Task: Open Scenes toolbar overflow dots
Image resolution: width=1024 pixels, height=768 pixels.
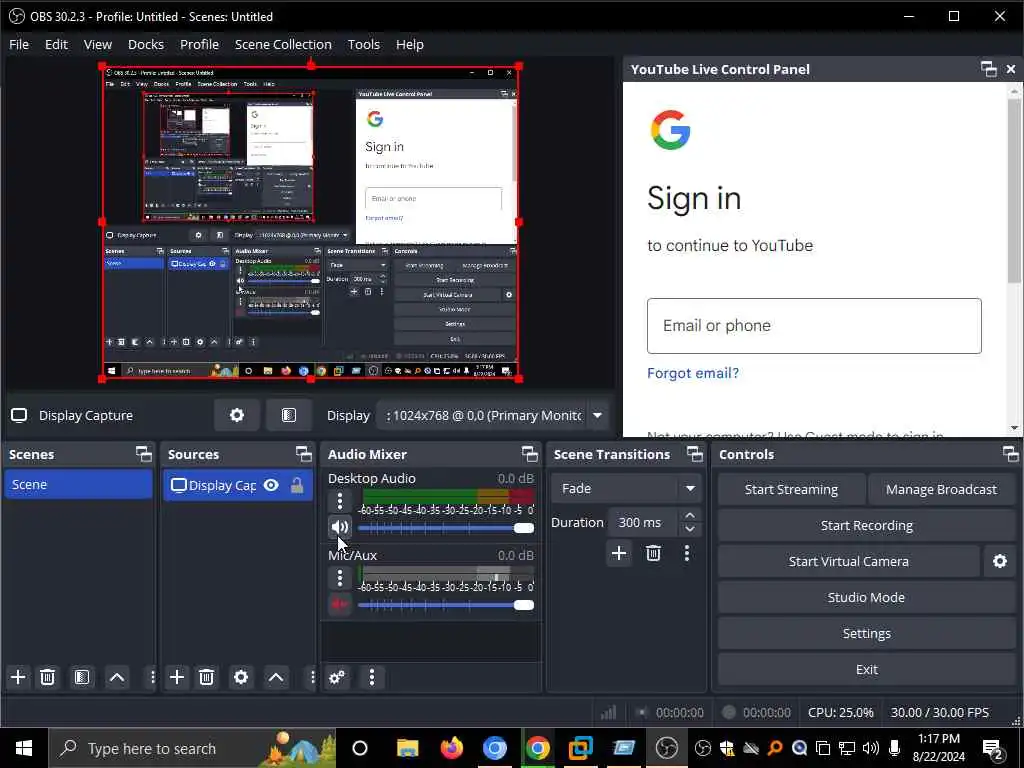Action: pyautogui.click(x=152, y=677)
